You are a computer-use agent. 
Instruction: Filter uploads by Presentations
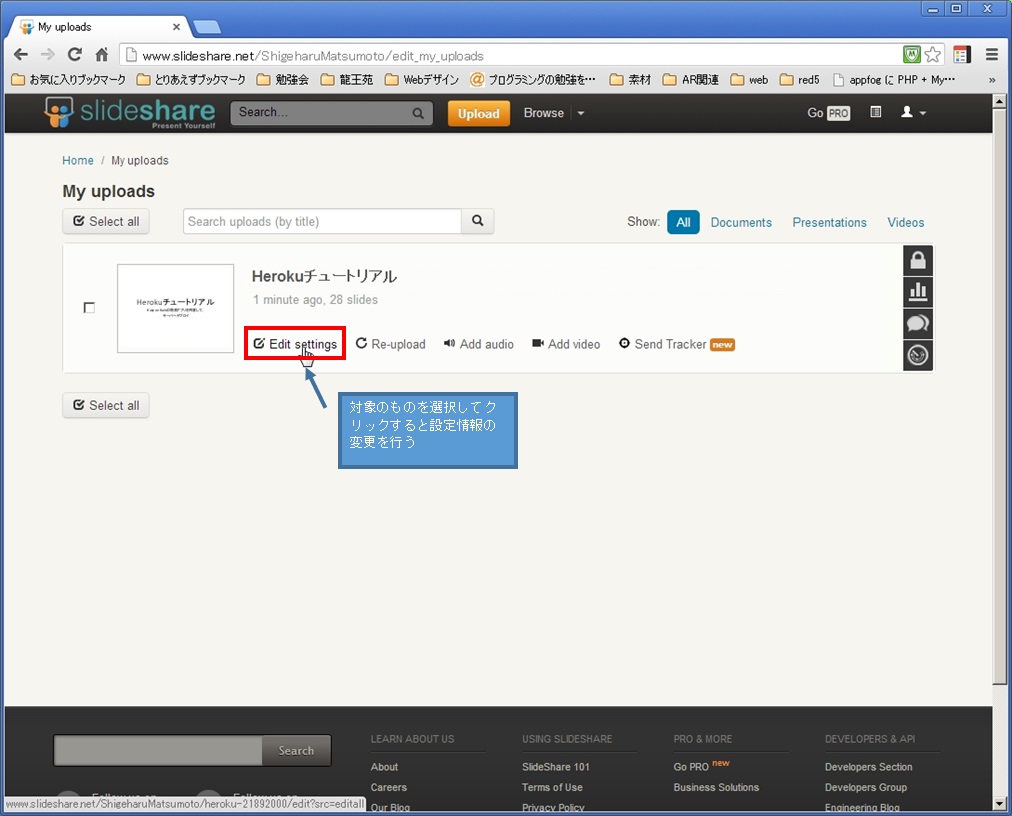829,222
